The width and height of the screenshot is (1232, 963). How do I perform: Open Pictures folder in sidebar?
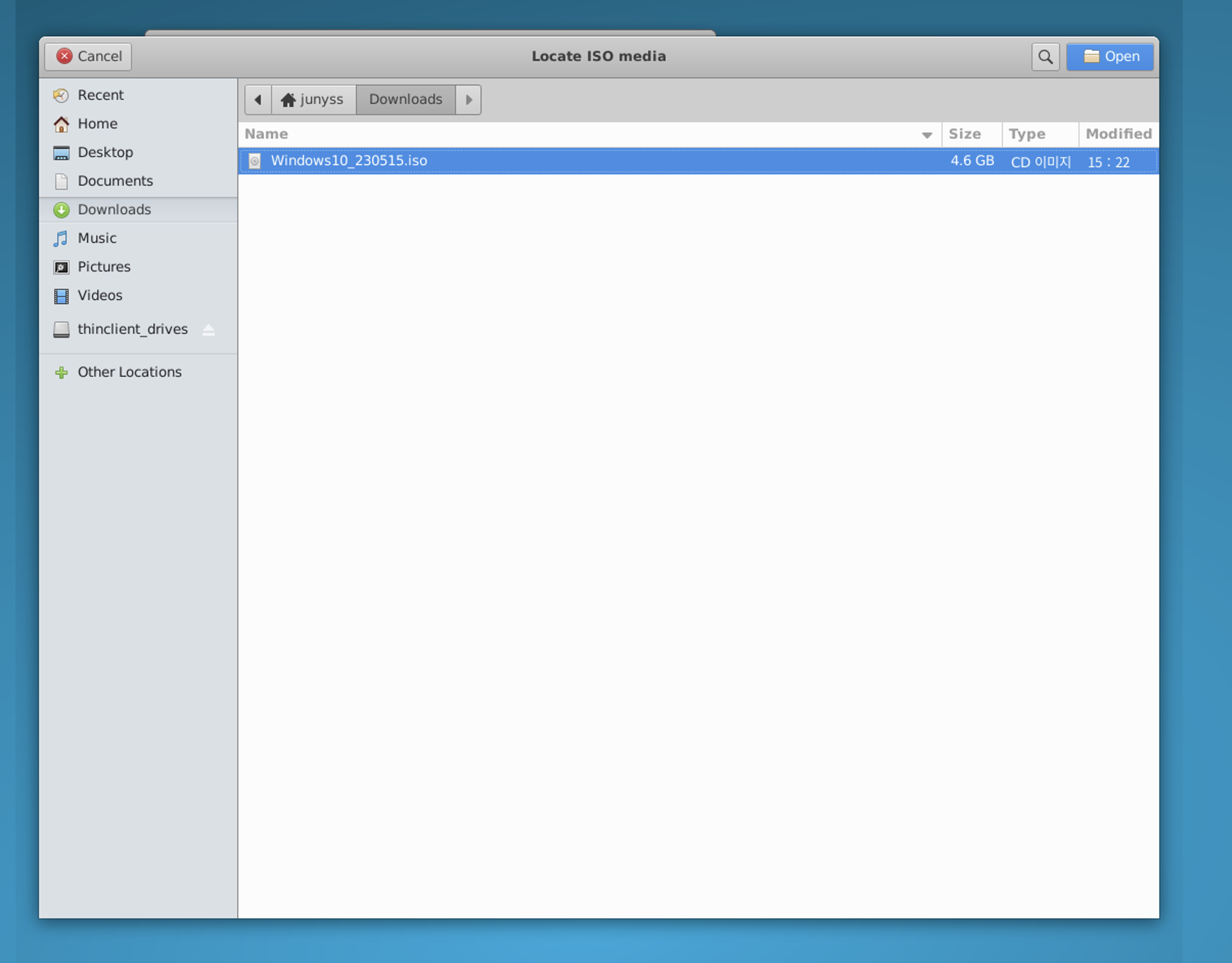pyautogui.click(x=104, y=267)
